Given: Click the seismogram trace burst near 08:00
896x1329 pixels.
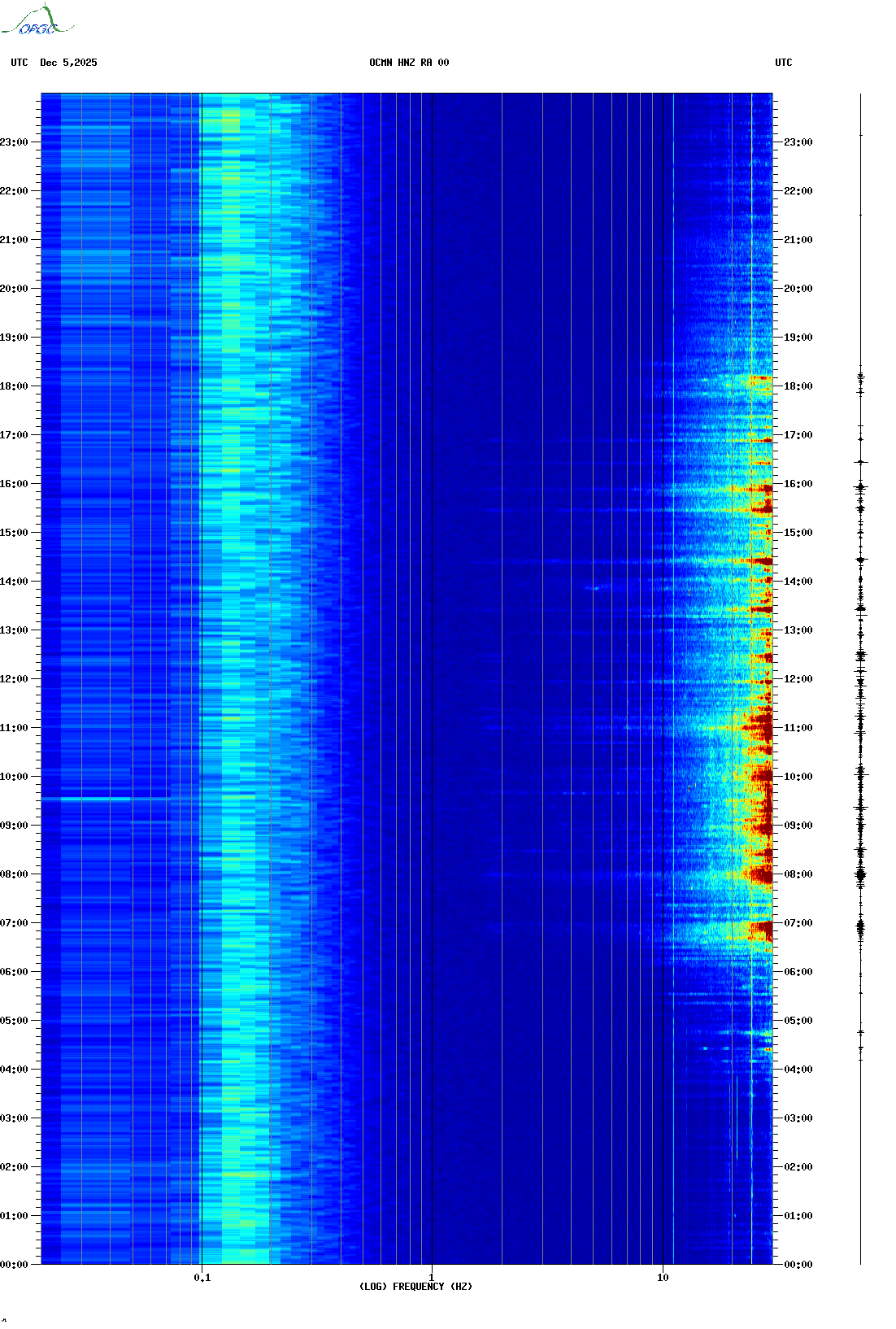Looking at the screenshot, I should (x=860, y=875).
